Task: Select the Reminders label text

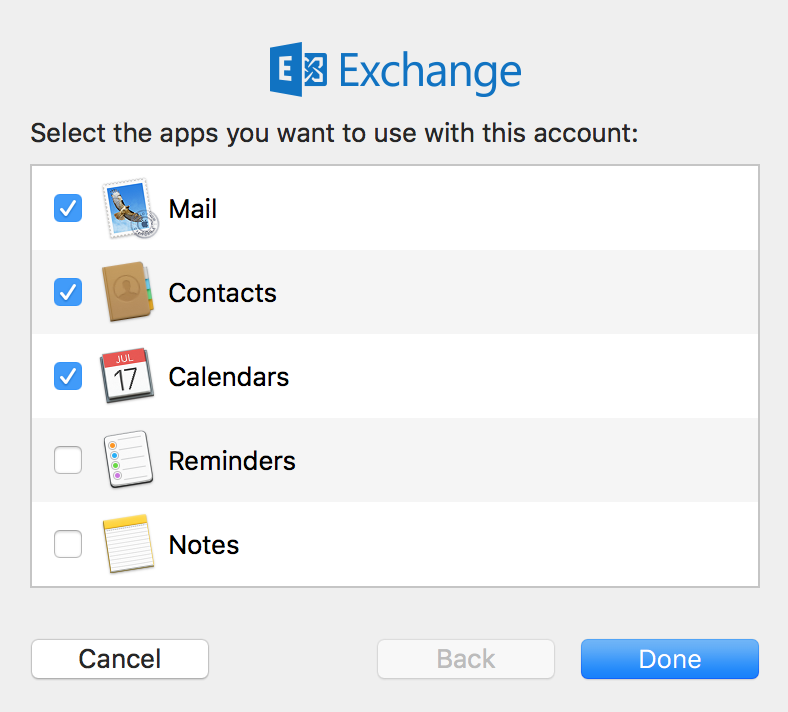Action: (232, 460)
